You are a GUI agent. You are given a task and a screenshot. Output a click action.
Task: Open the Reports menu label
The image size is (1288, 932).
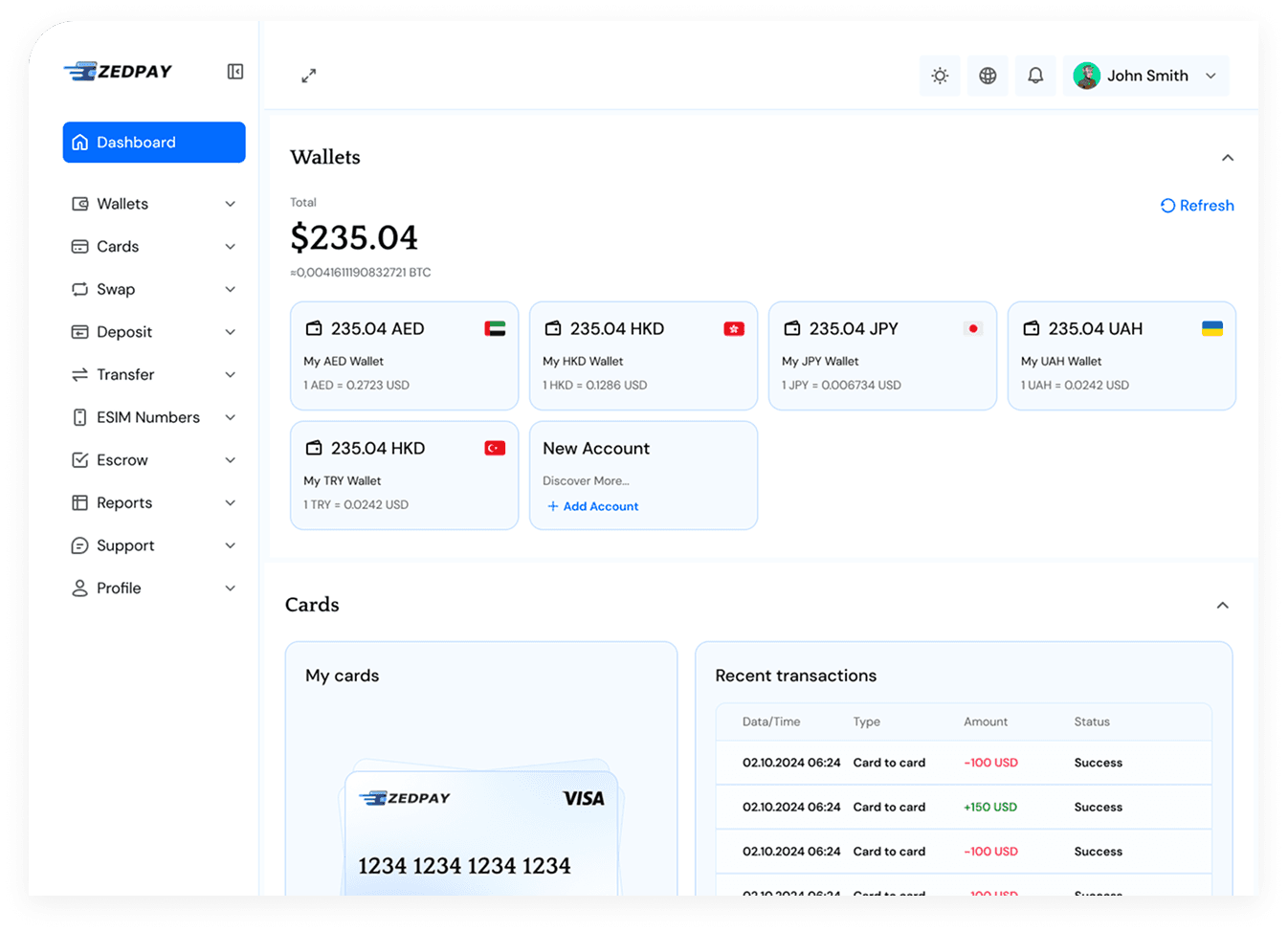124,503
